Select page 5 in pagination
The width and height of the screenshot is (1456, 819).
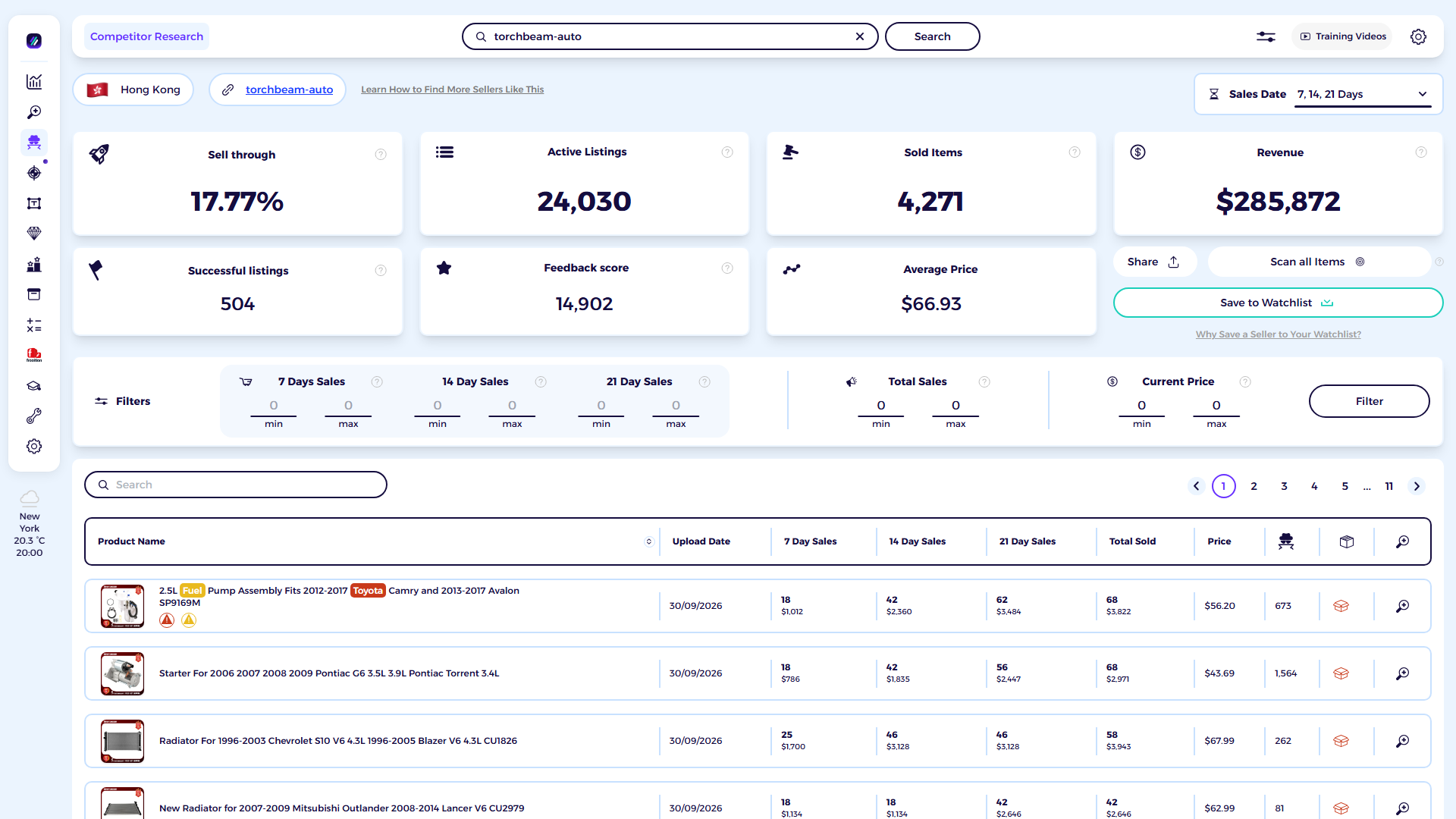1345,486
